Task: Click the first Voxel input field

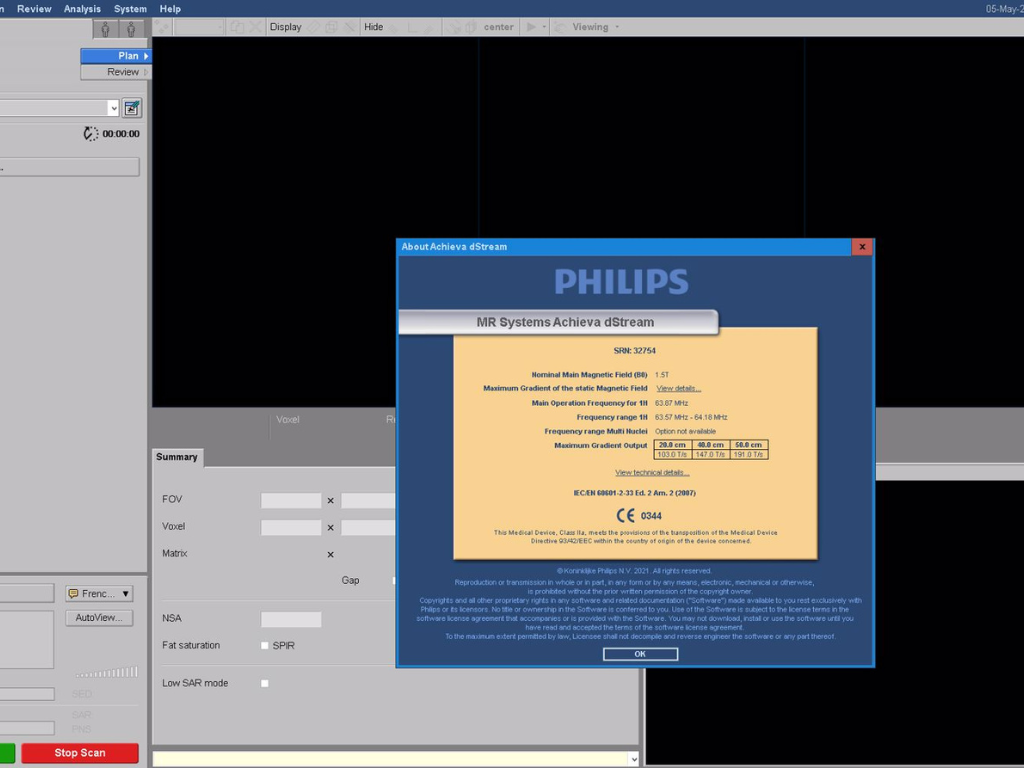Action: 291,527
